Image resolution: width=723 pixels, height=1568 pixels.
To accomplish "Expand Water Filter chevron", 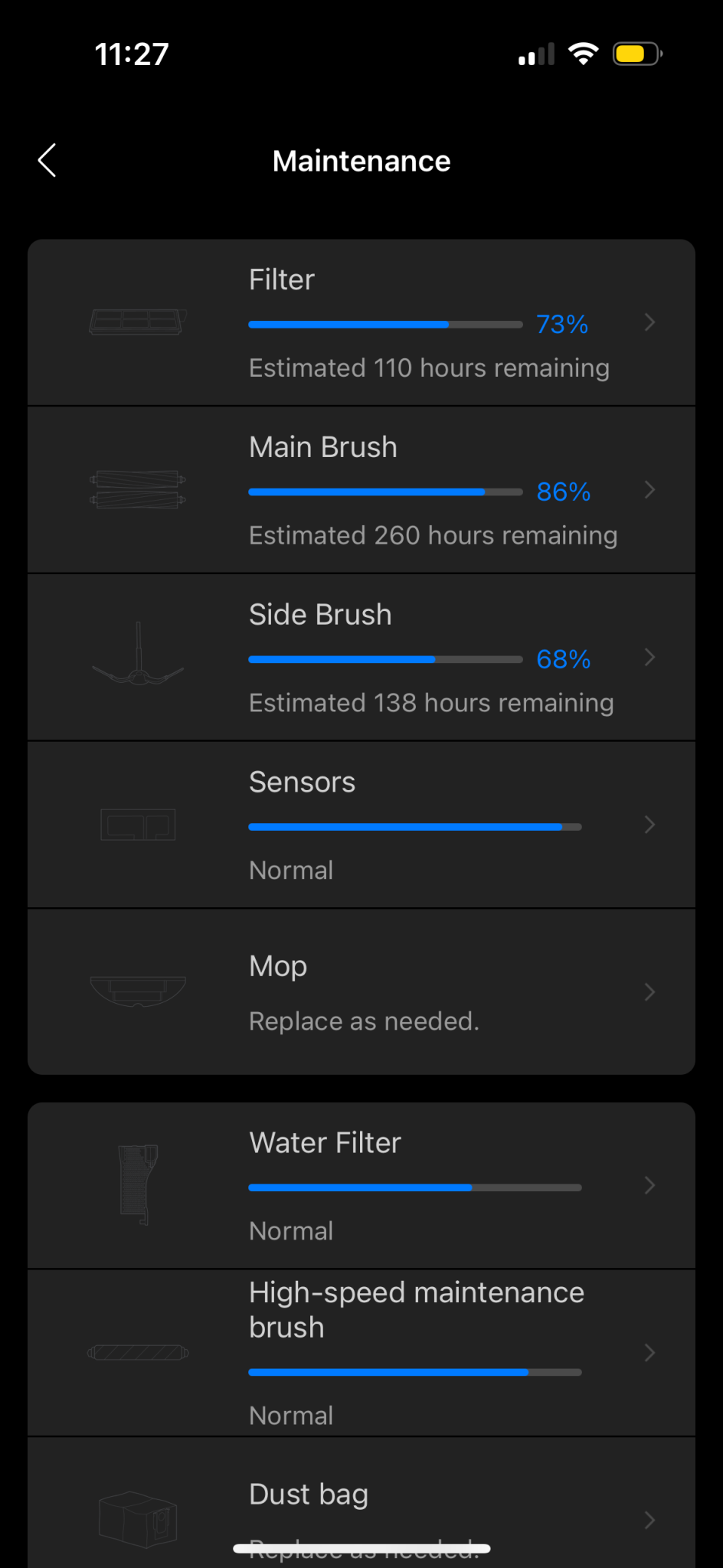I will (649, 1185).
